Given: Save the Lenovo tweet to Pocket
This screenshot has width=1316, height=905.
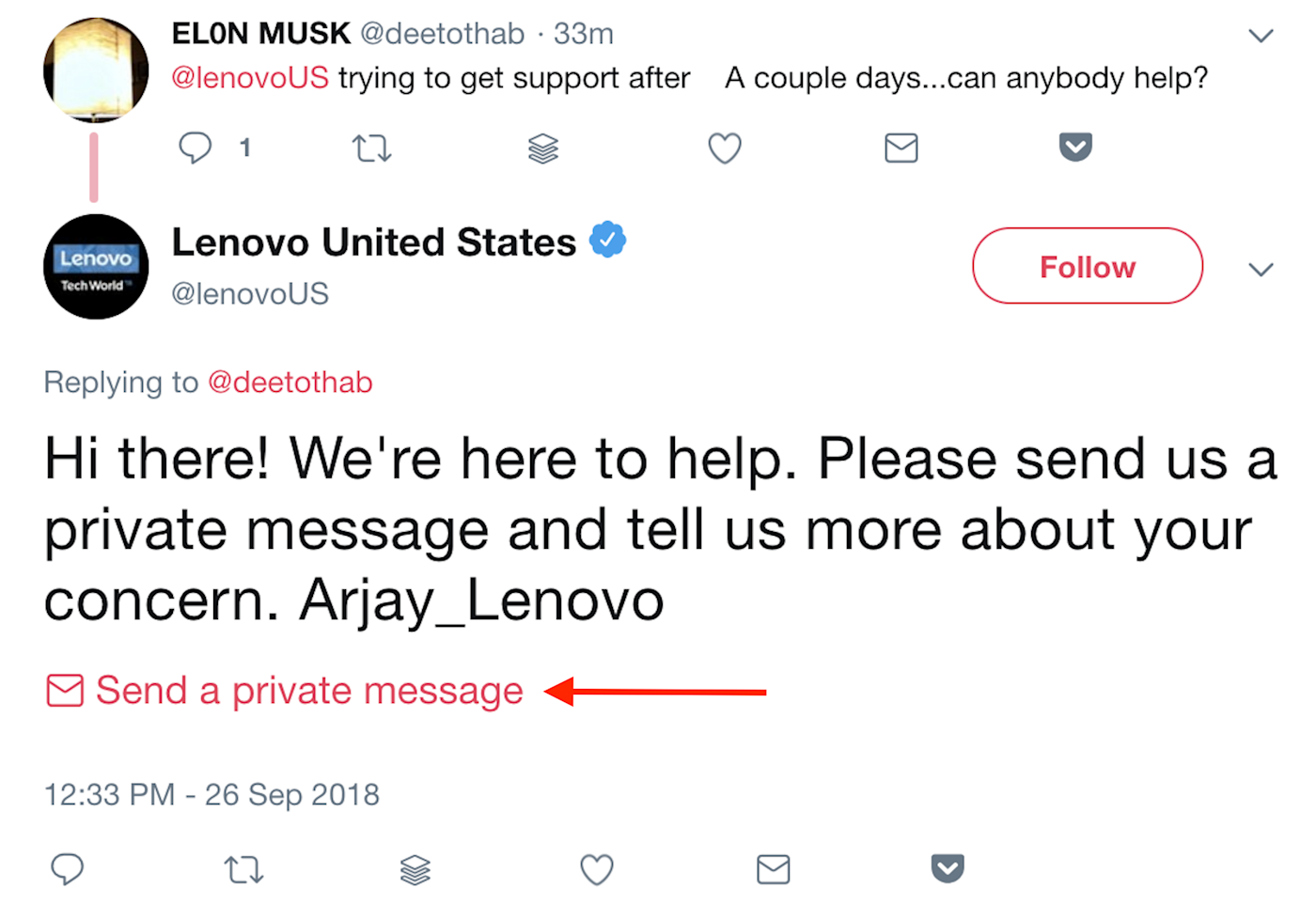Looking at the screenshot, I should click(948, 868).
